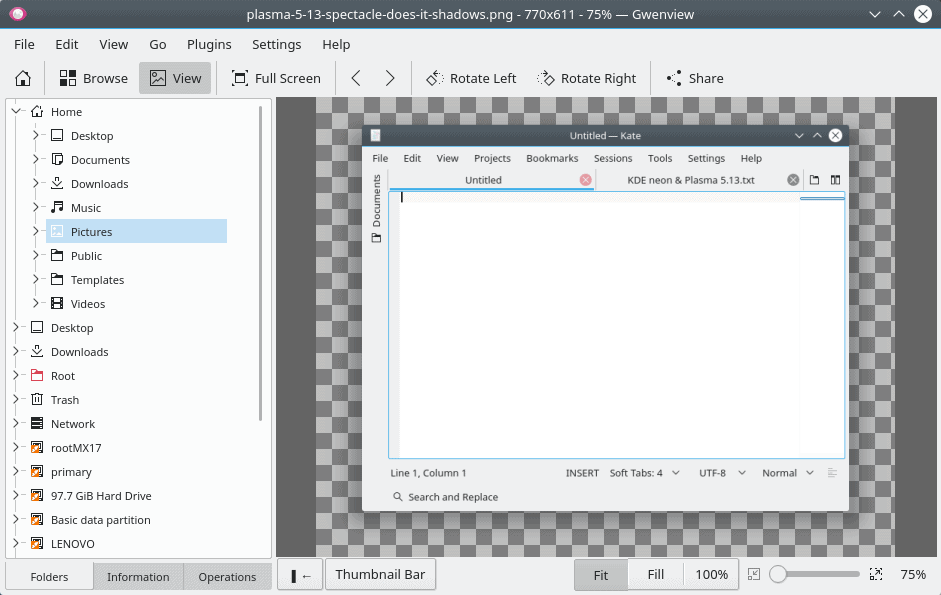Expand the LENOVO drive node

tap(16, 543)
